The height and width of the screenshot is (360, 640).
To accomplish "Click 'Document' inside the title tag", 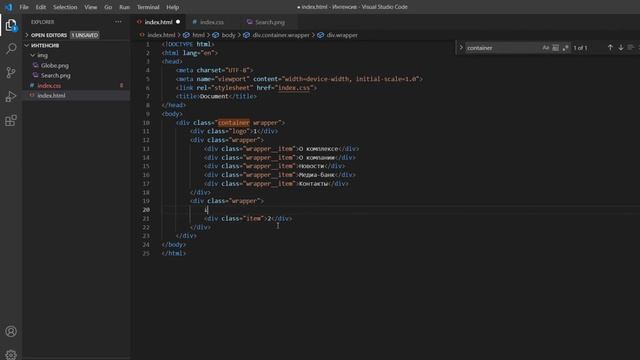I will coord(214,96).
